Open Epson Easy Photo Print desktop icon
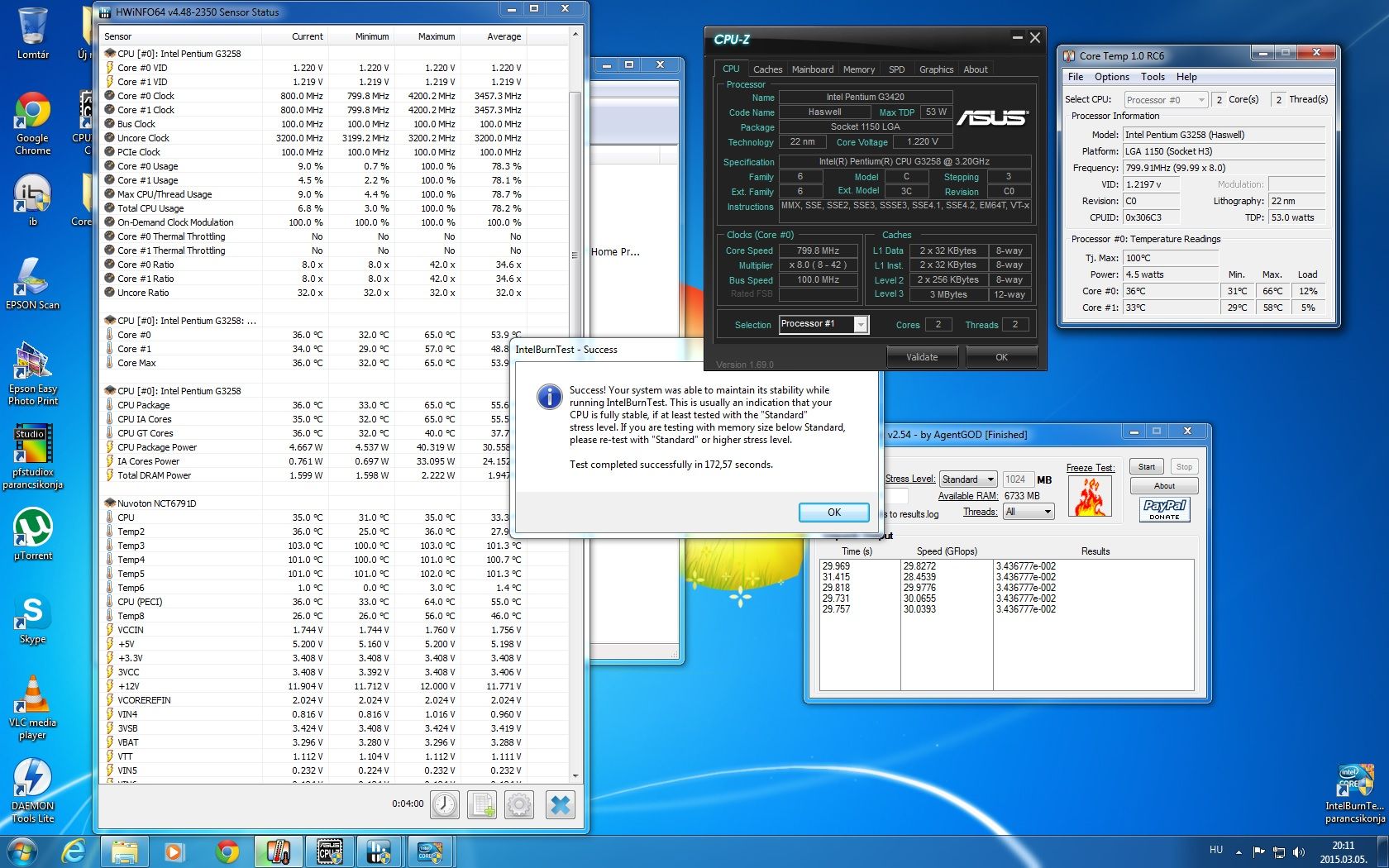 (x=33, y=374)
